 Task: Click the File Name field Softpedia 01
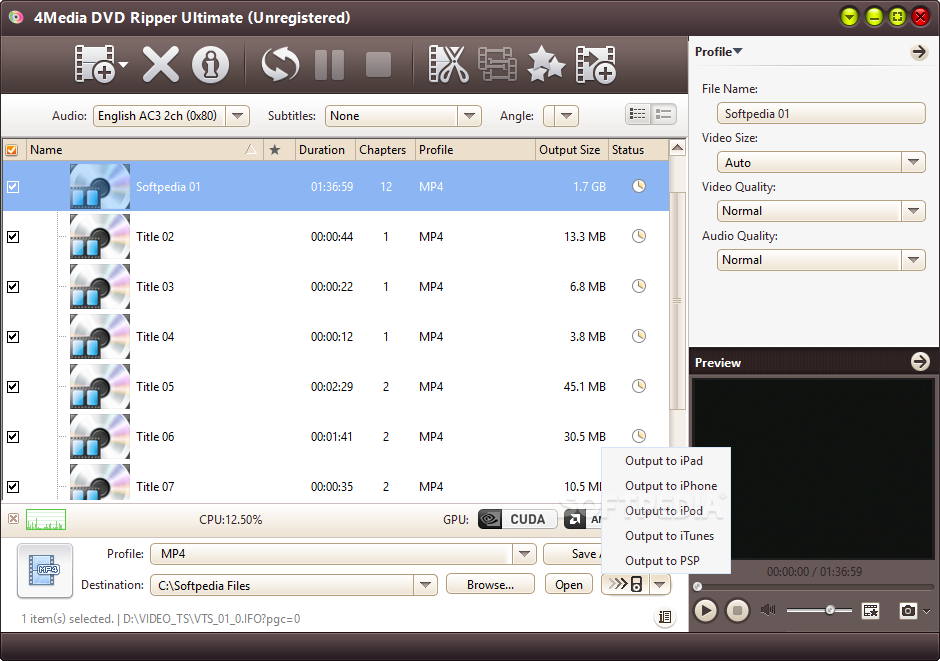(821, 113)
